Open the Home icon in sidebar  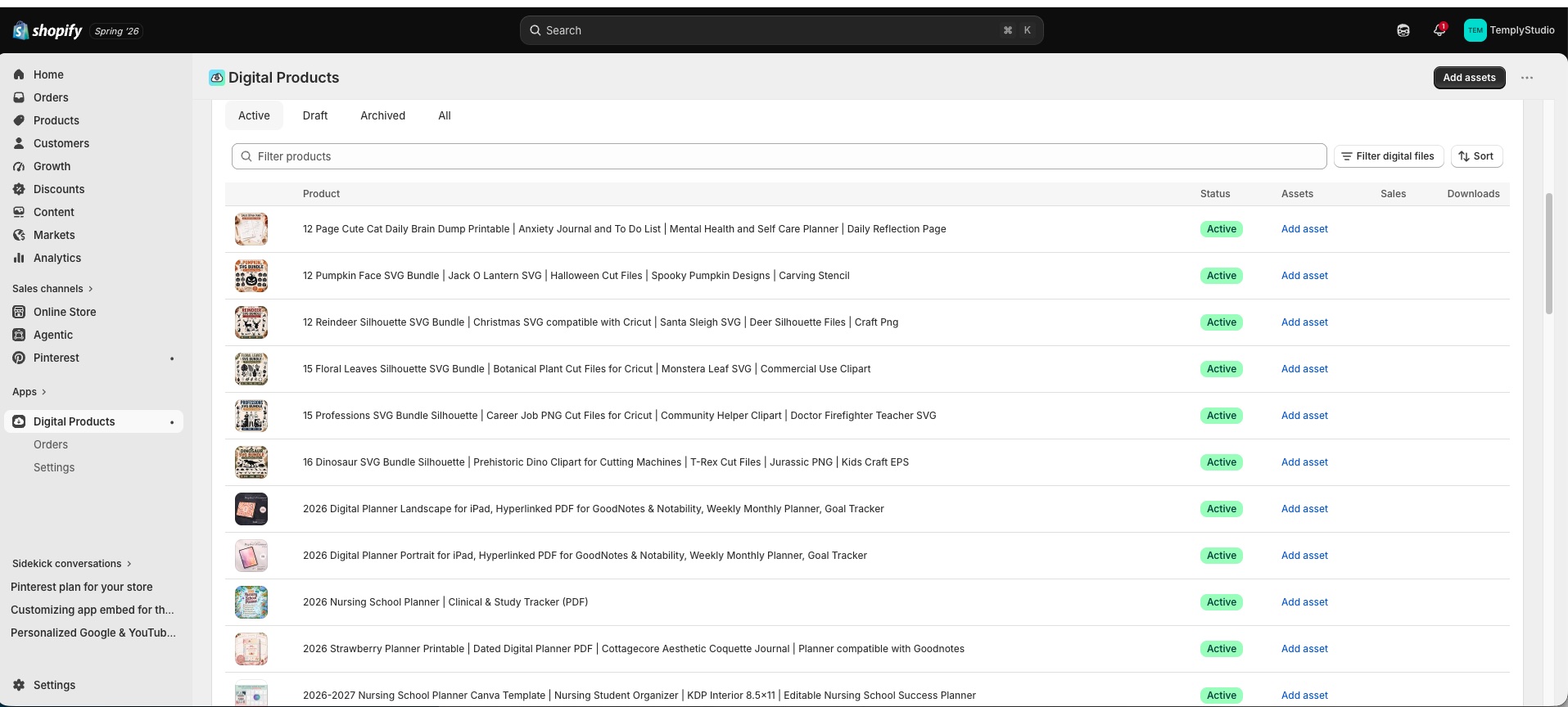click(19, 74)
